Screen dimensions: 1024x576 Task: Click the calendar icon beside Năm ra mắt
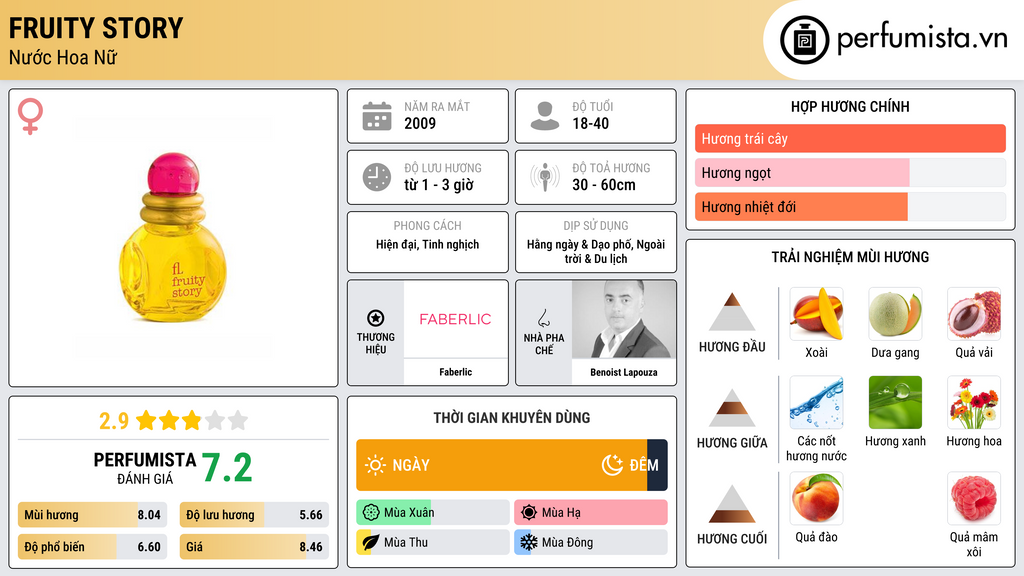377,116
